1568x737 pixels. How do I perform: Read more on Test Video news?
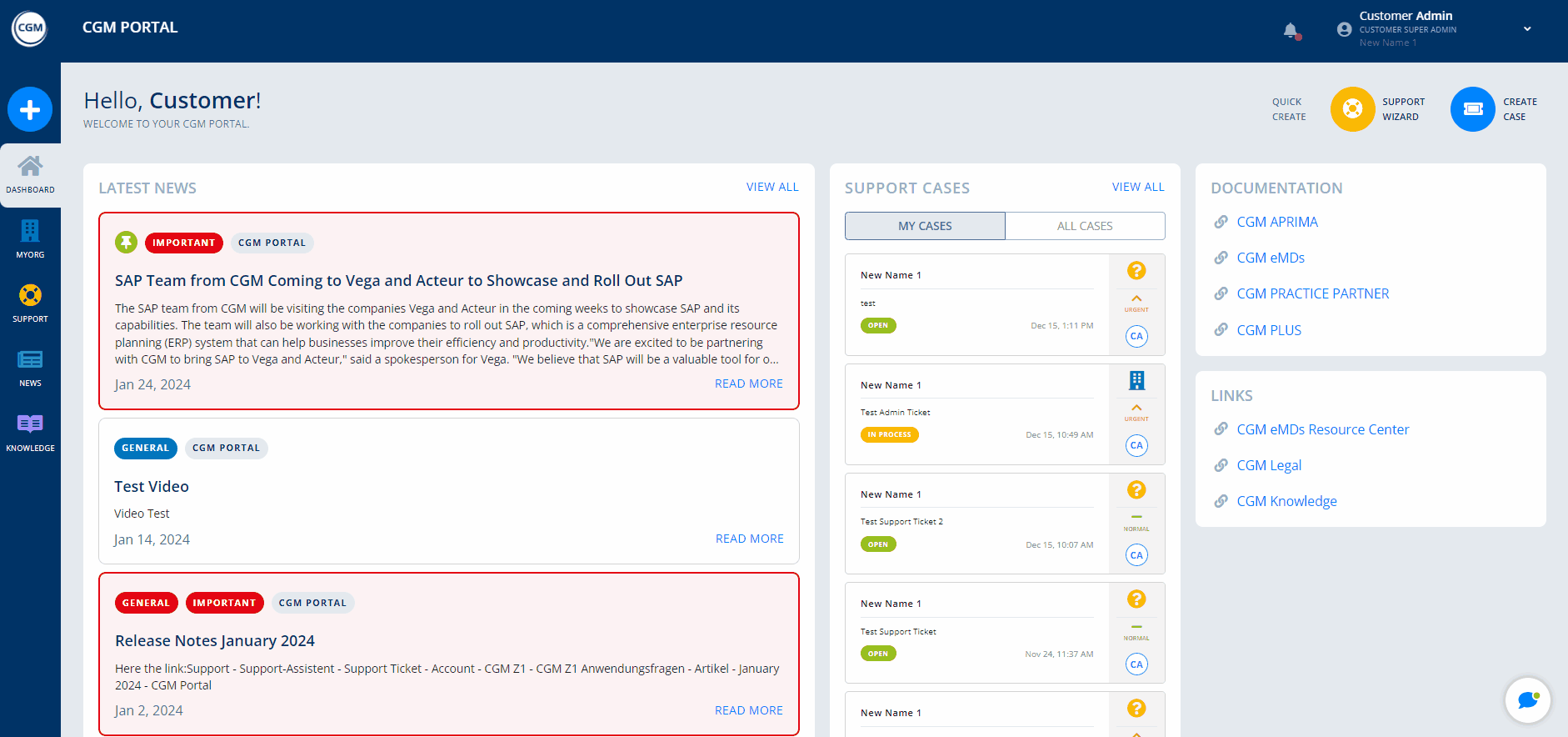point(749,539)
